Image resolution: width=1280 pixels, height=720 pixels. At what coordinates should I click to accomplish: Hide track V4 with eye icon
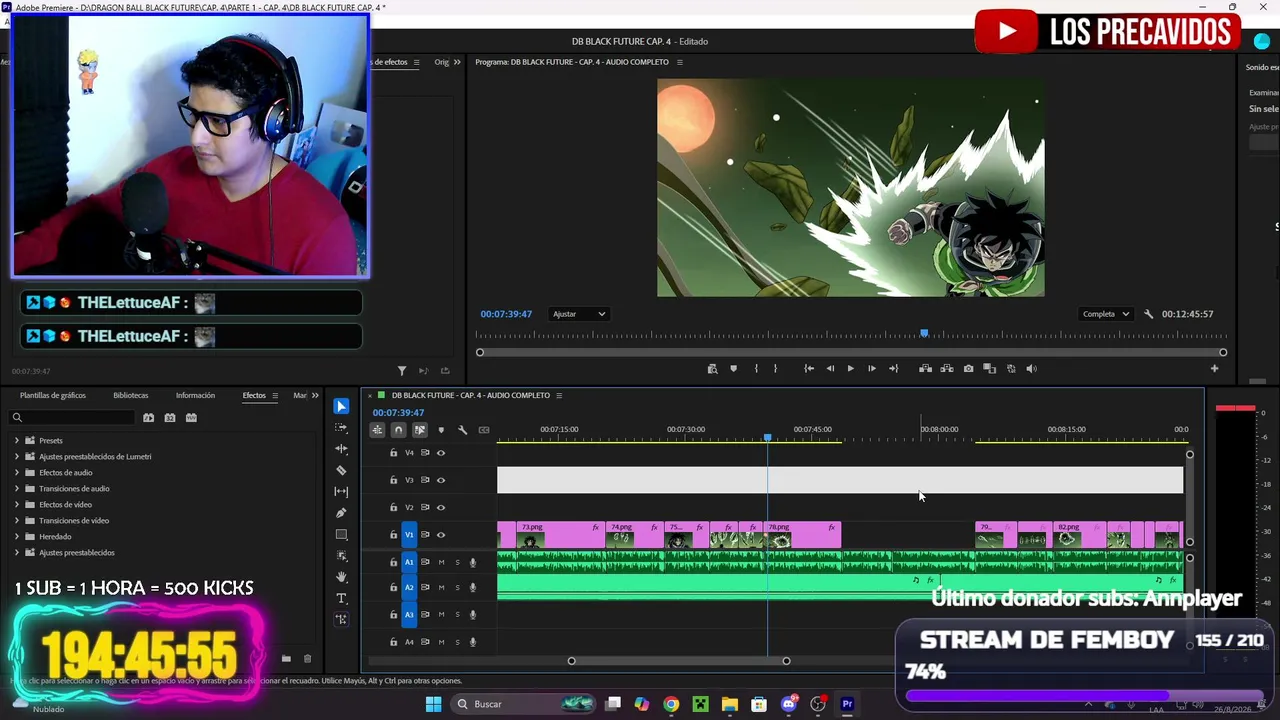441,453
